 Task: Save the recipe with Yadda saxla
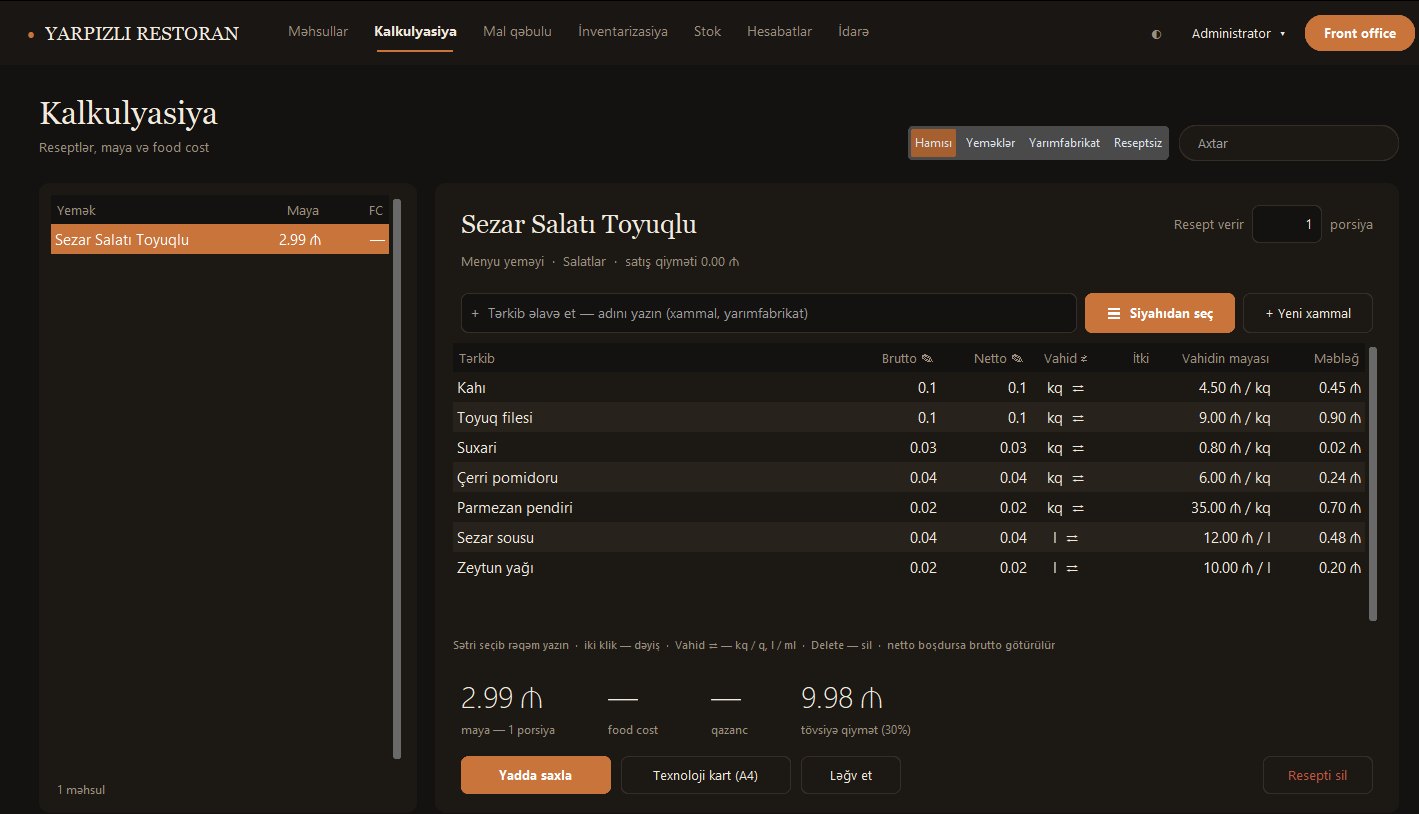pos(536,775)
